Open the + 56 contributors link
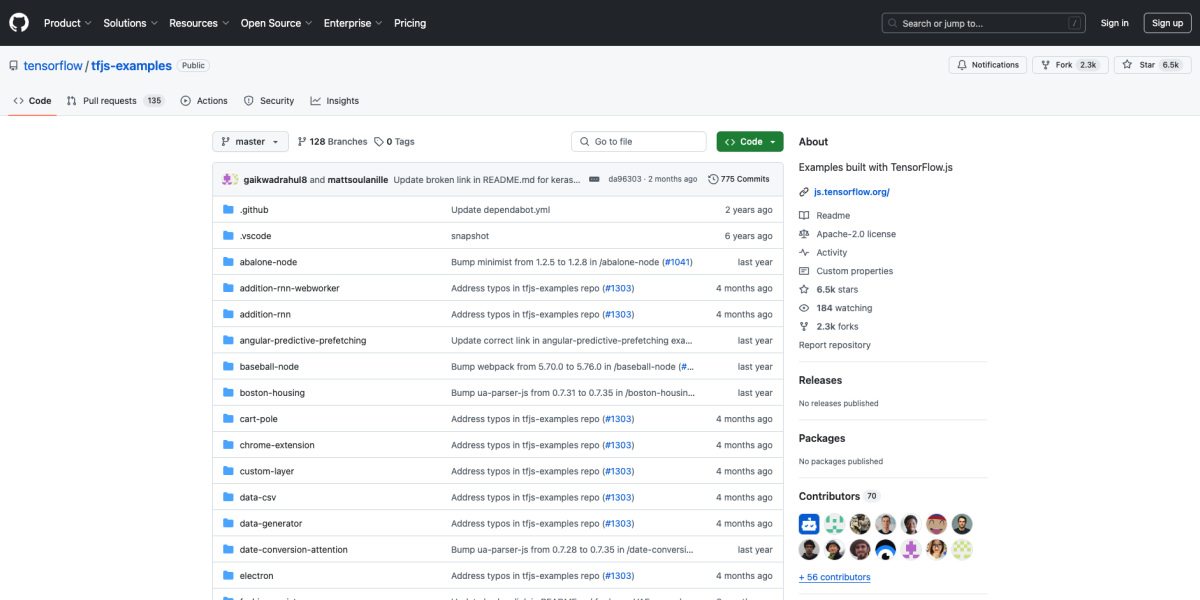 click(x=834, y=577)
